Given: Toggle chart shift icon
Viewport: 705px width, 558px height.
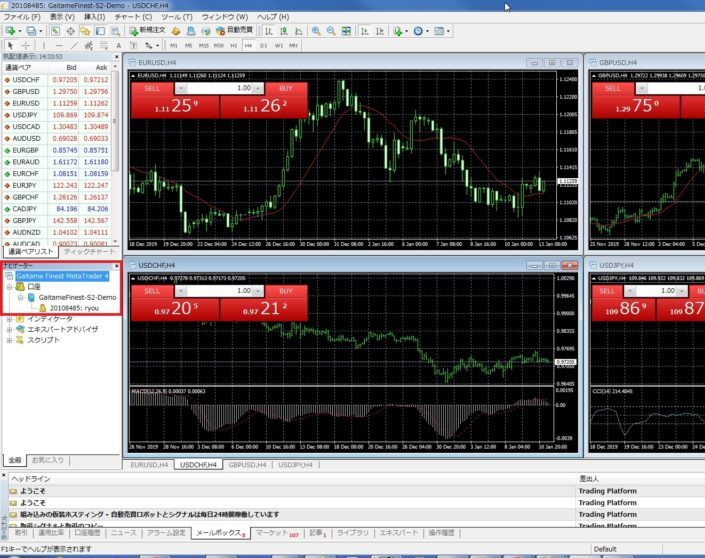Looking at the screenshot, I should [380, 31].
